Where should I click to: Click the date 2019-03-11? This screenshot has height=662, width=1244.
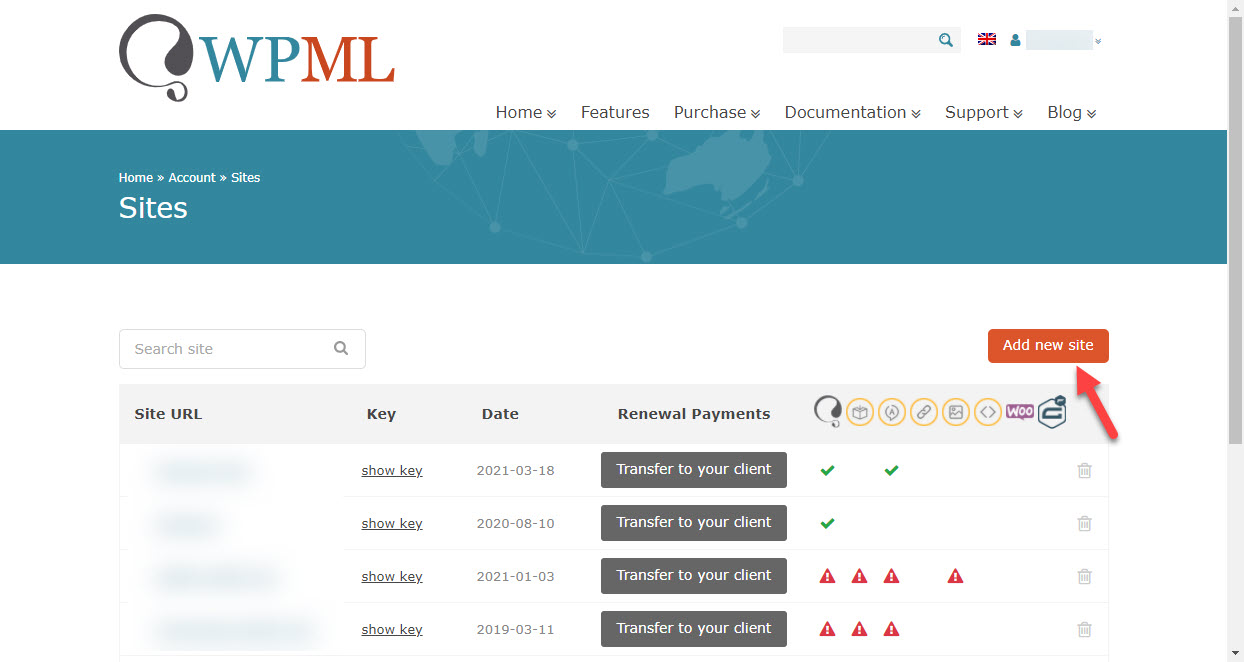[515, 629]
